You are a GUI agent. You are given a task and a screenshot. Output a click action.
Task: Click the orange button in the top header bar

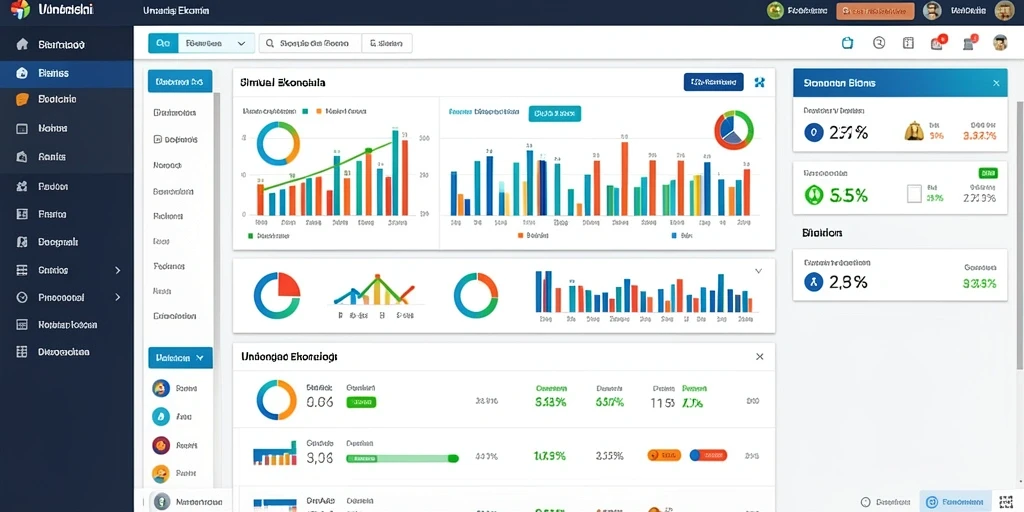(x=875, y=10)
